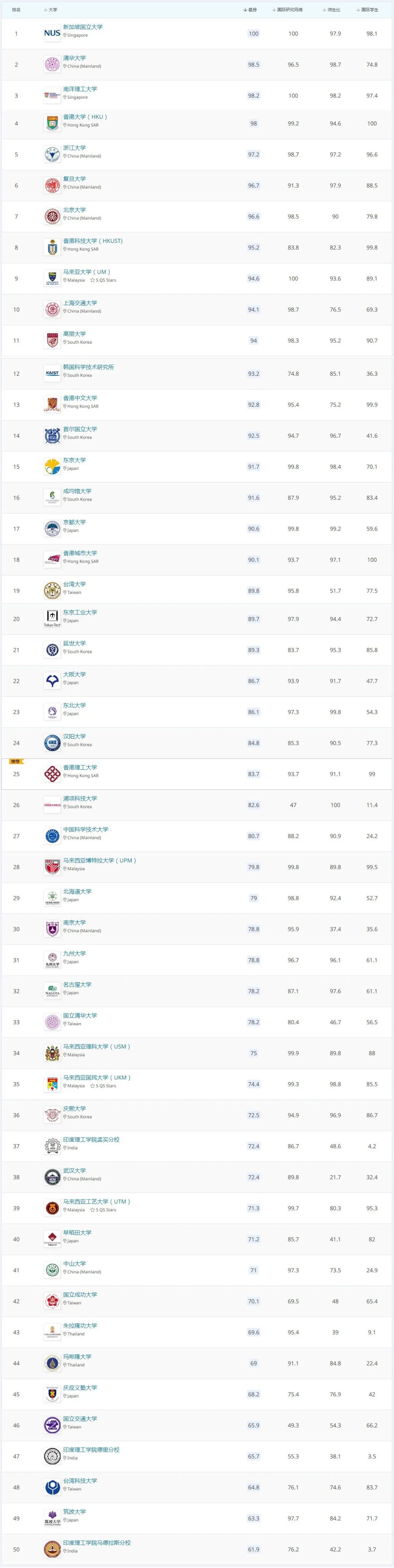Click the Tokyo Tech logo icon
Viewport: 394px width, 1568px height.
52,619
